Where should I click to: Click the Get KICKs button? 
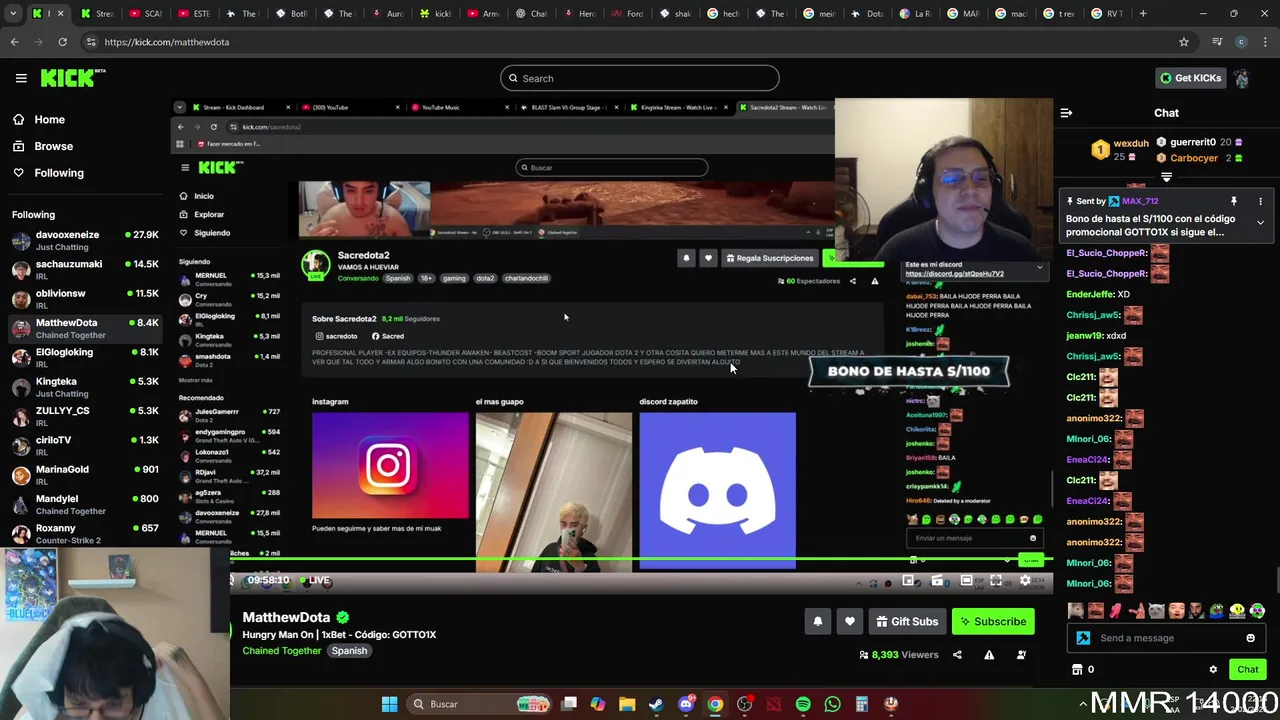tap(1190, 78)
